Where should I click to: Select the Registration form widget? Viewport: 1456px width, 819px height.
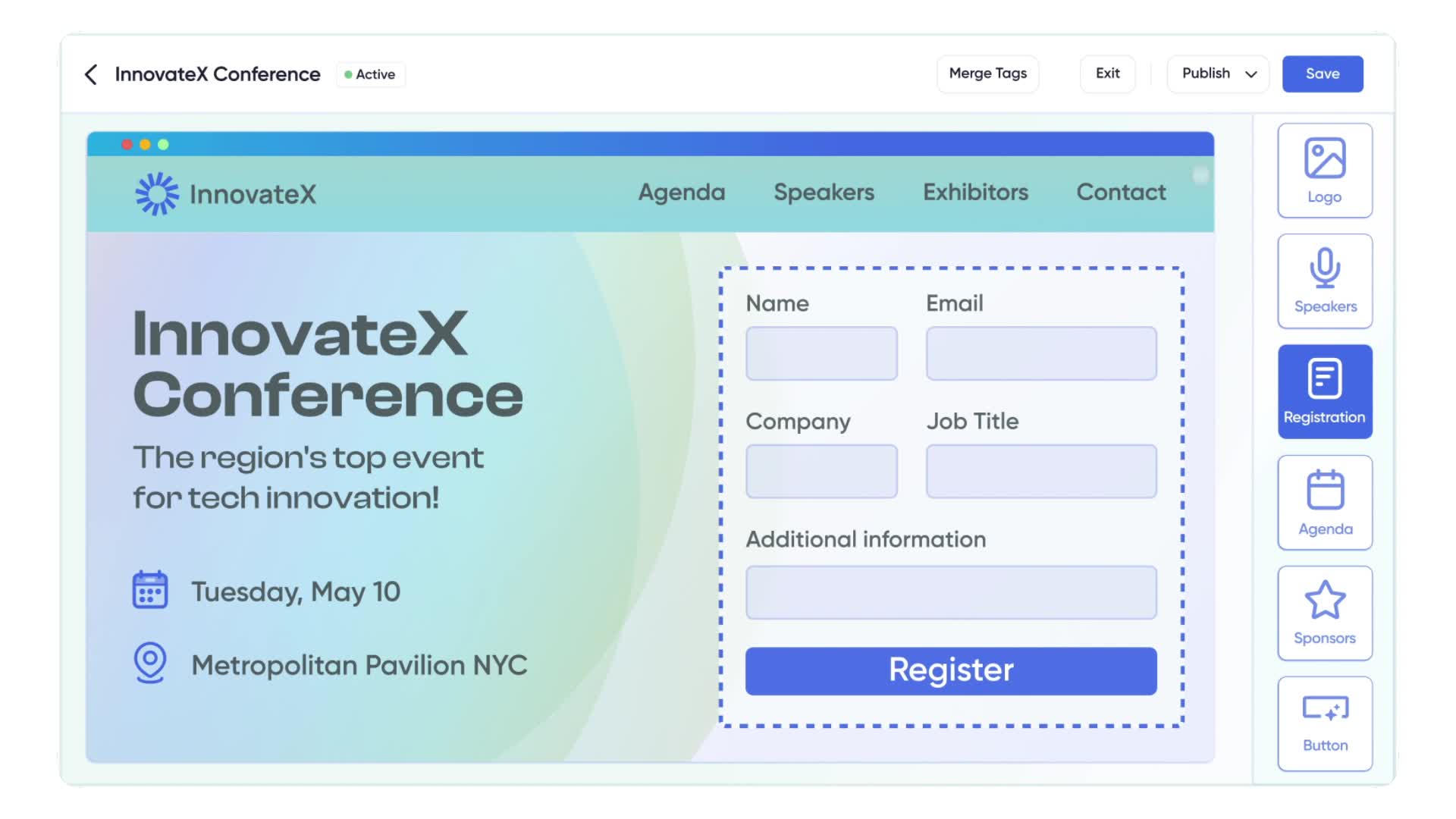(1325, 392)
